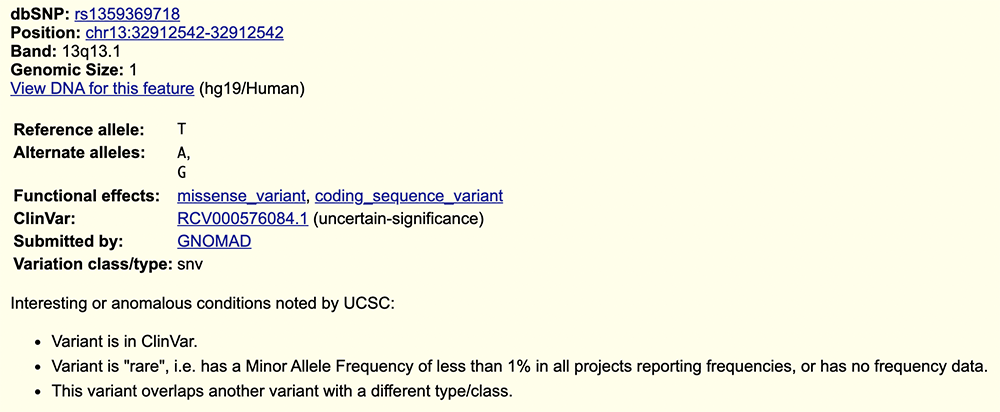This screenshot has width=1000, height=412.
Task: Click the chr13:32912542-32912542 position link
Action: (184, 33)
